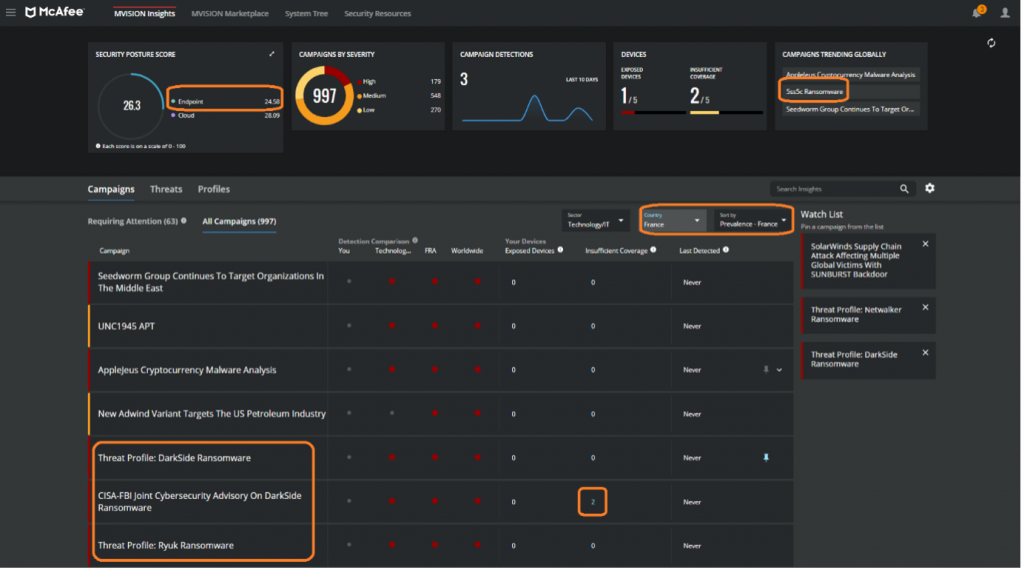Open the notifications bell
This screenshot has width=1024, height=570.
978,12
